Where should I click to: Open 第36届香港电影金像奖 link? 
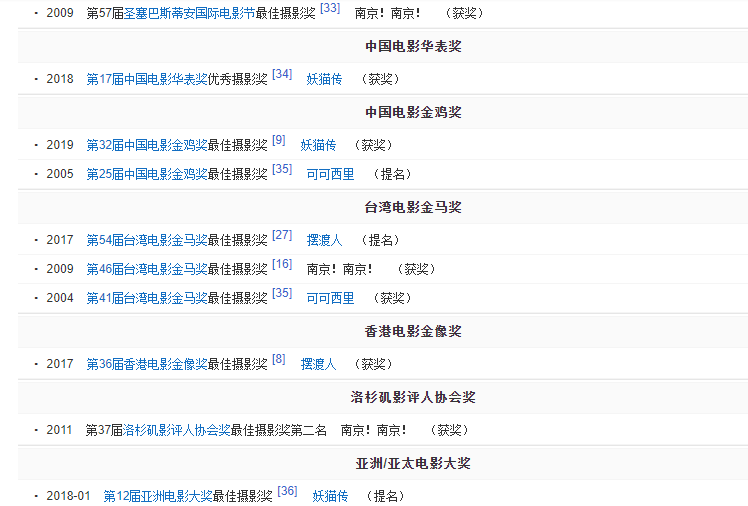pos(146,364)
